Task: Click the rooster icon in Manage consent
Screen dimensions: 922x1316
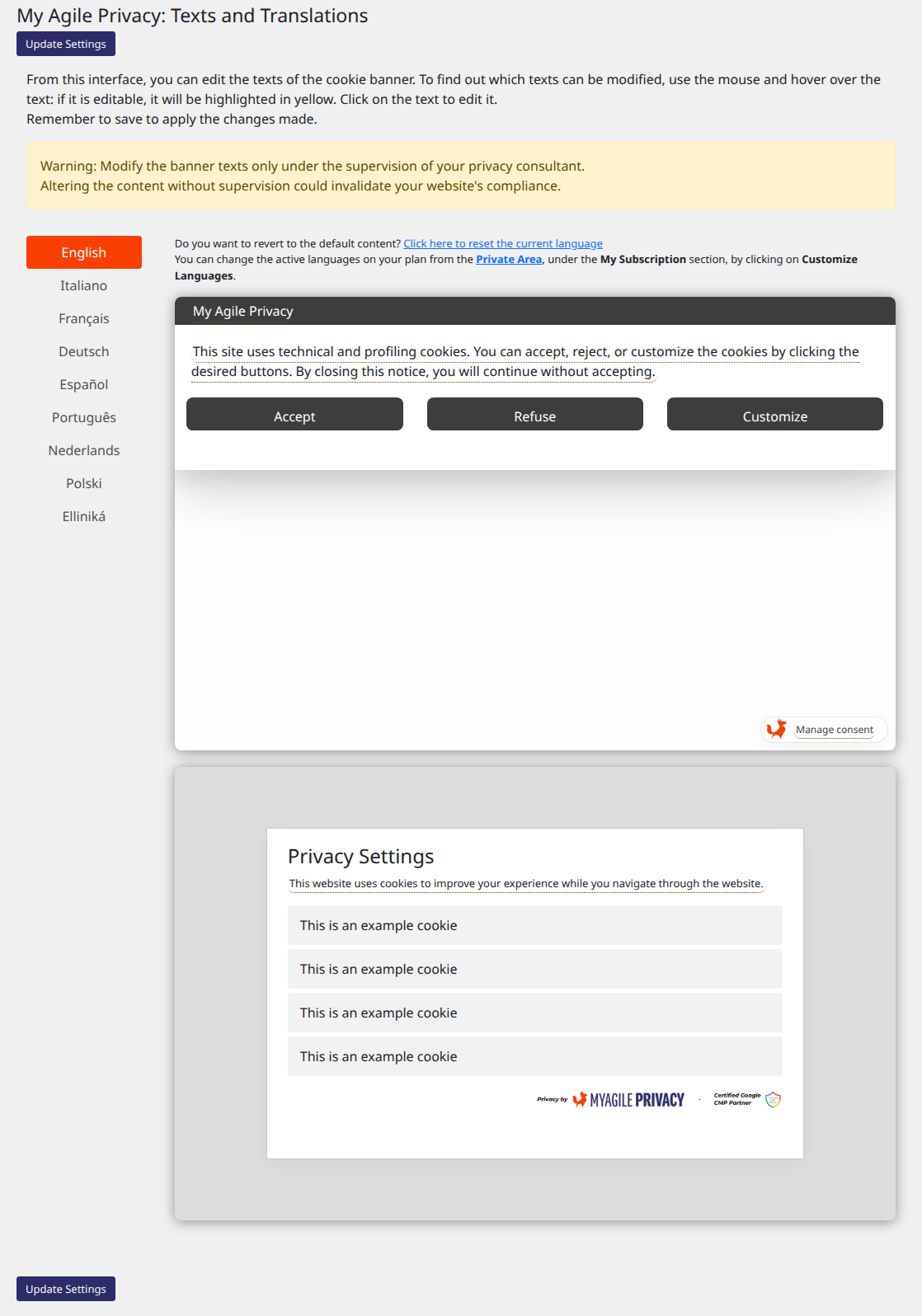Action: tap(776, 730)
